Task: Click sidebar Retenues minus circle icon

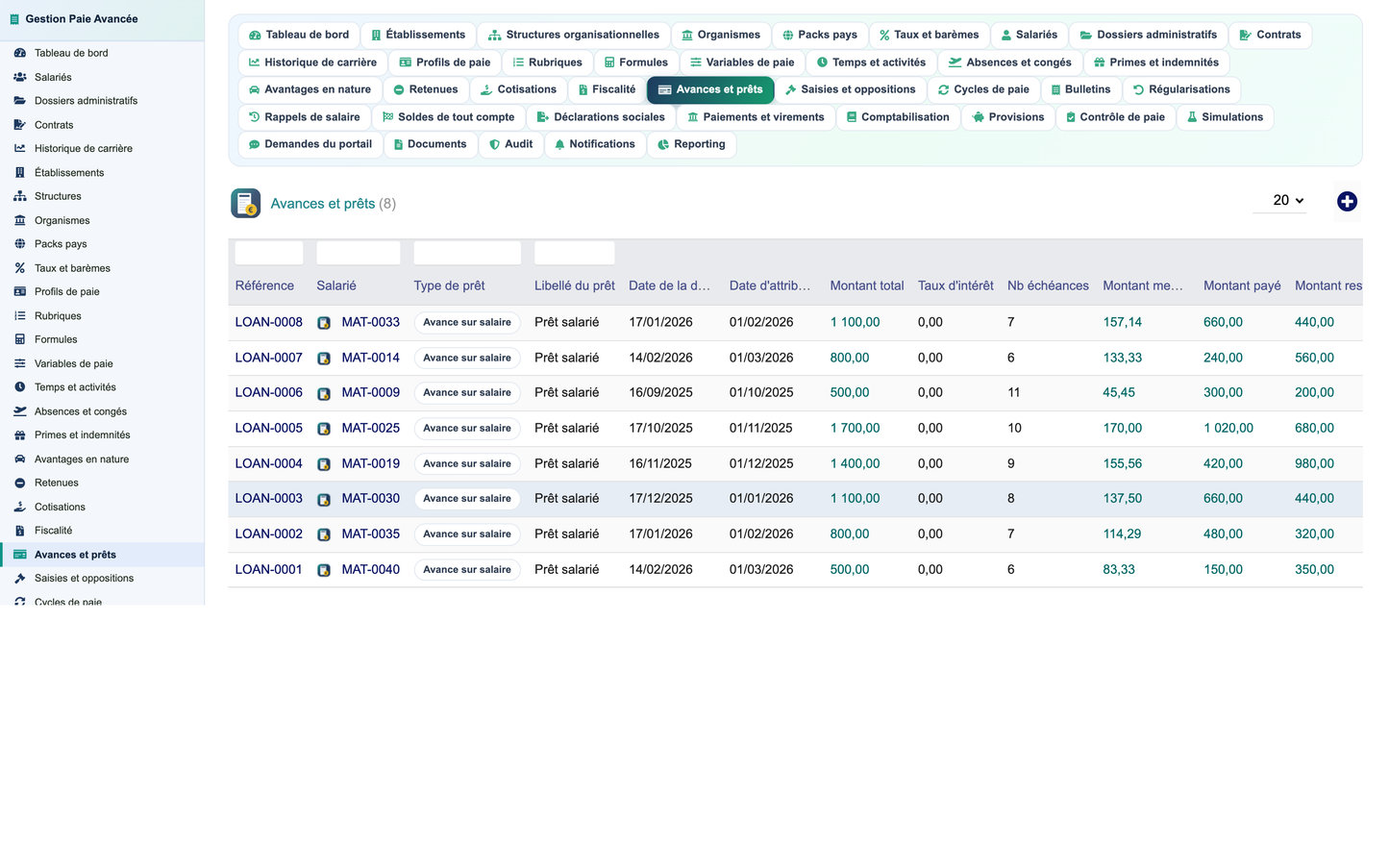Action: tap(19, 483)
